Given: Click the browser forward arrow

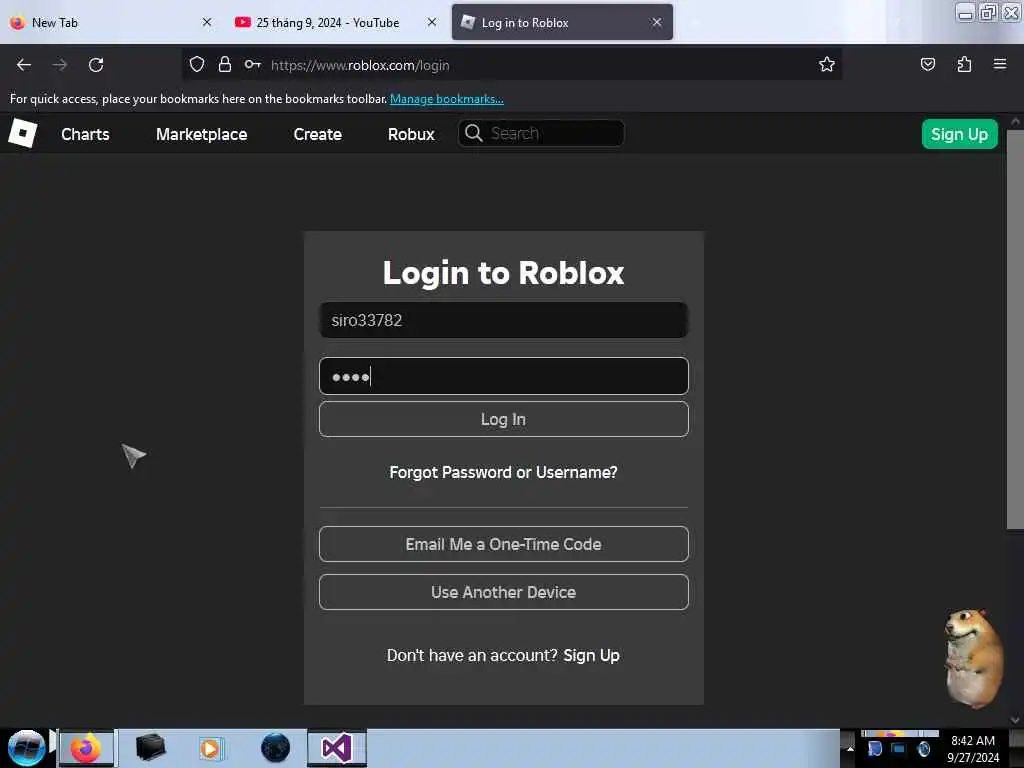Looking at the screenshot, I should [x=60, y=65].
